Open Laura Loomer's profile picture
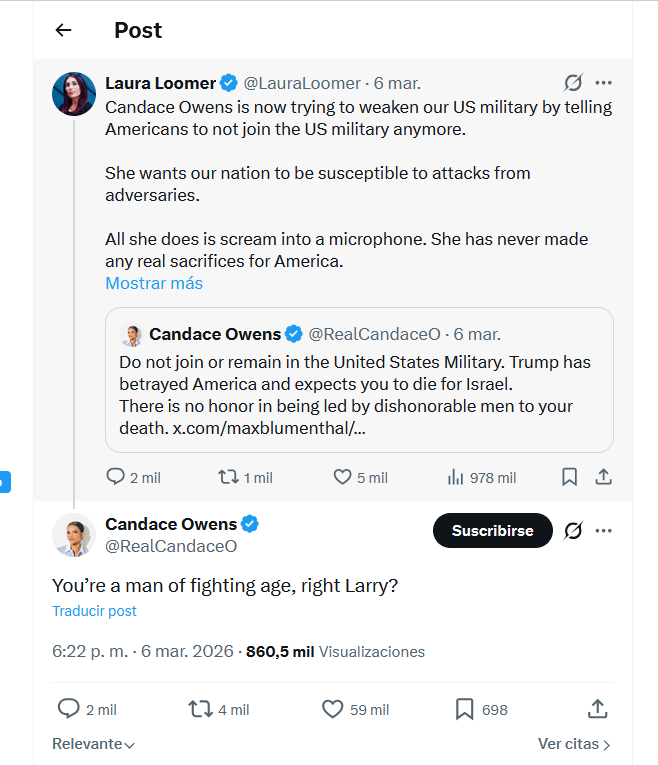This screenshot has height=765, width=658. 74,94
